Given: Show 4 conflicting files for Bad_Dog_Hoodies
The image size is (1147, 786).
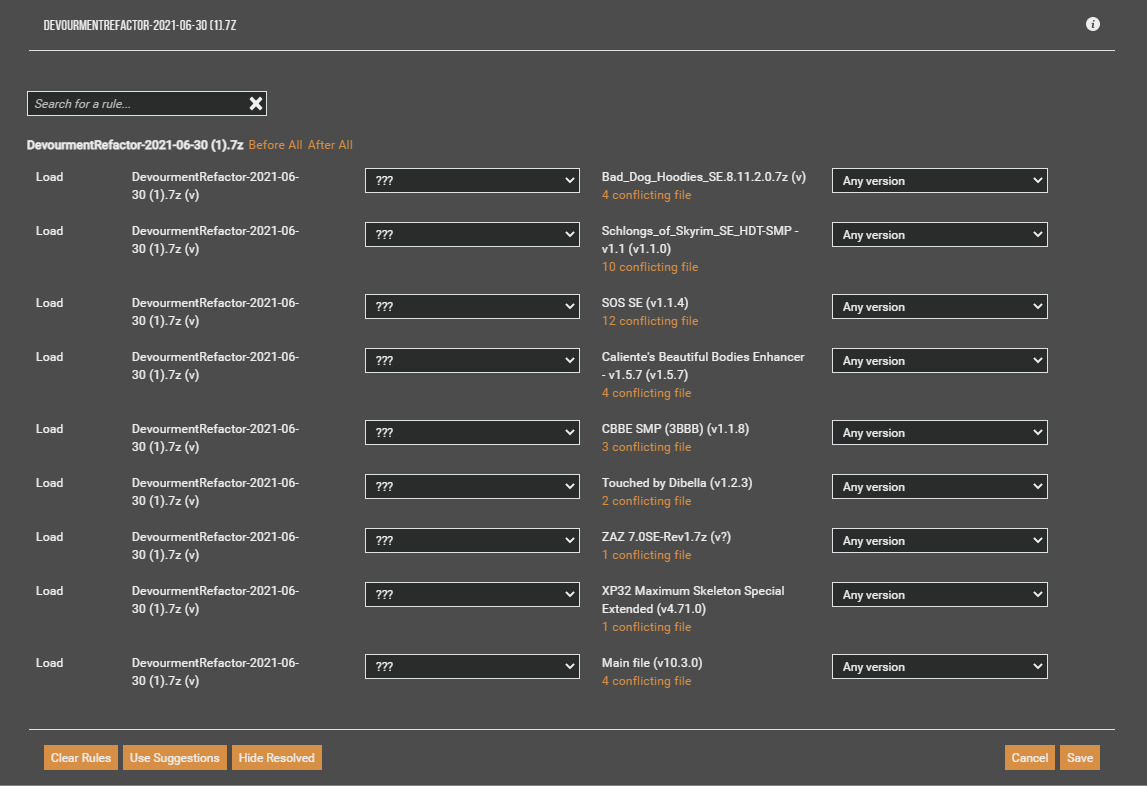Looking at the screenshot, I should click(x=647, y=195).
